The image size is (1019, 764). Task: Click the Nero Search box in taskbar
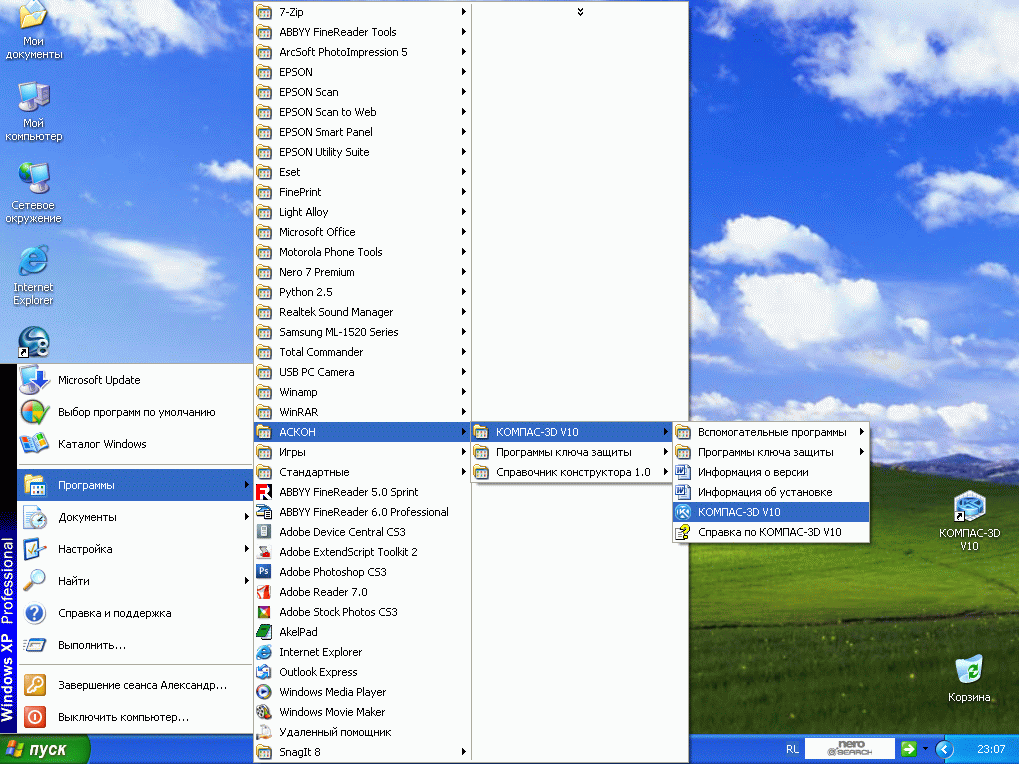point(849,748)
